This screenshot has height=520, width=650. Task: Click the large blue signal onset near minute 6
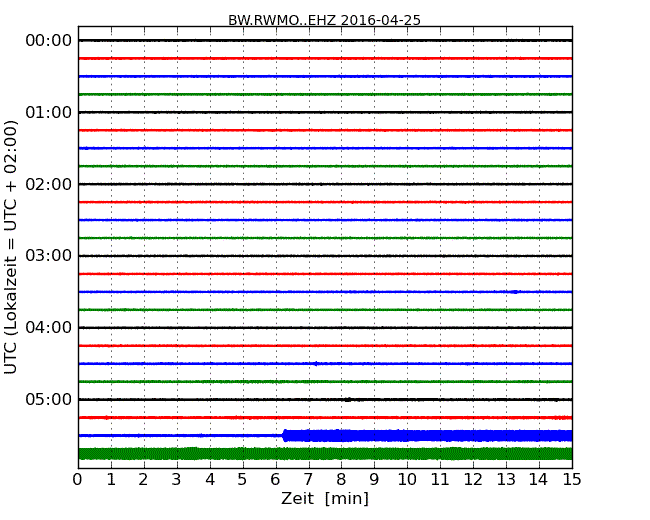[285, 435]
